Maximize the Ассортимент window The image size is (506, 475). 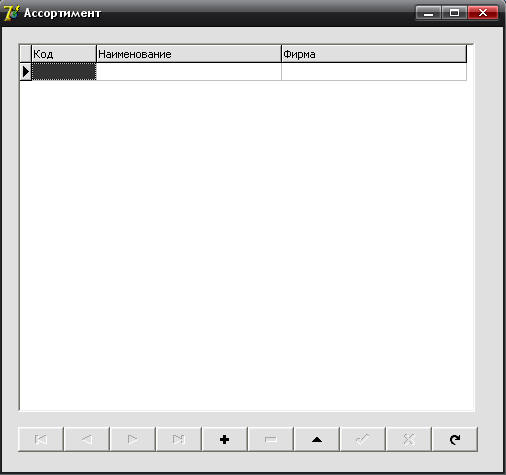pos(454,13)
